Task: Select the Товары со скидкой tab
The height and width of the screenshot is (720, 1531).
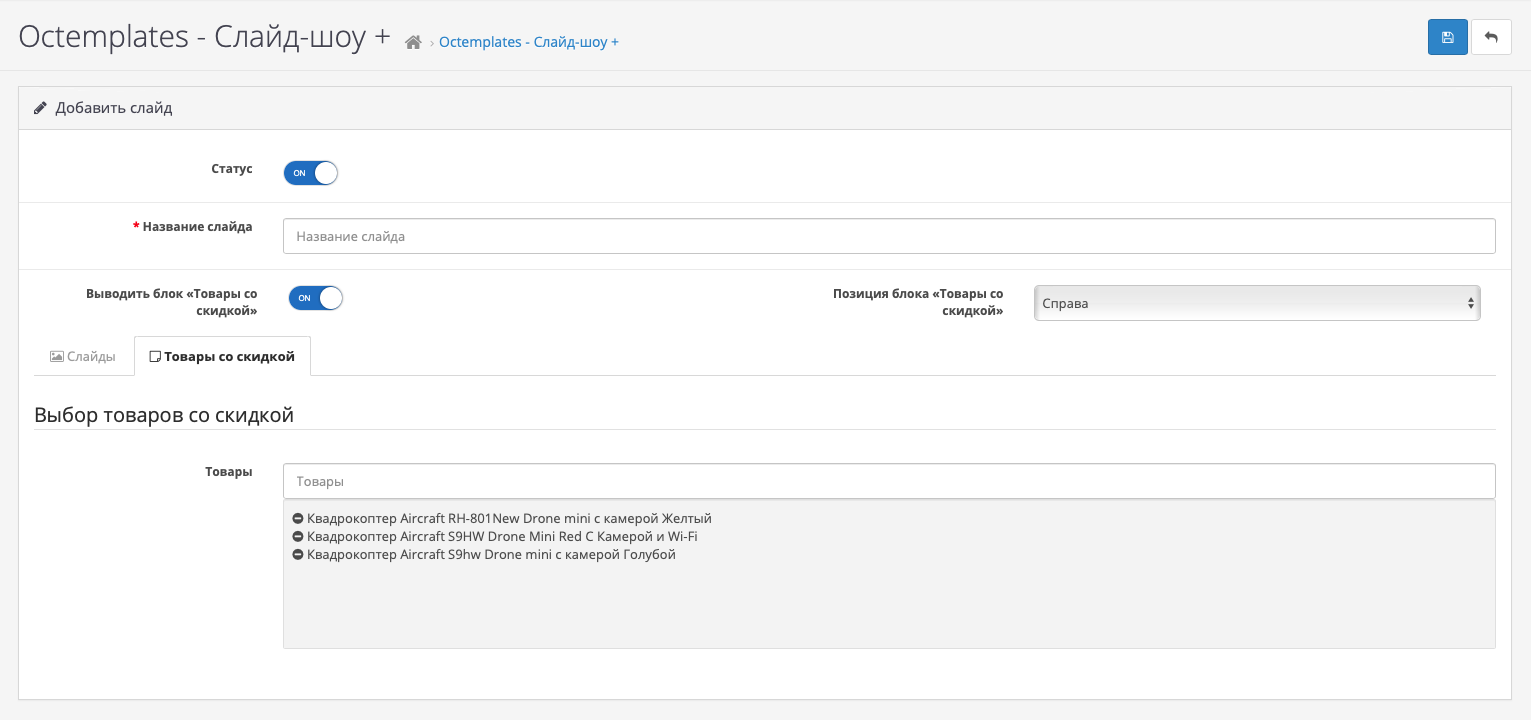Action: (222, 356)
